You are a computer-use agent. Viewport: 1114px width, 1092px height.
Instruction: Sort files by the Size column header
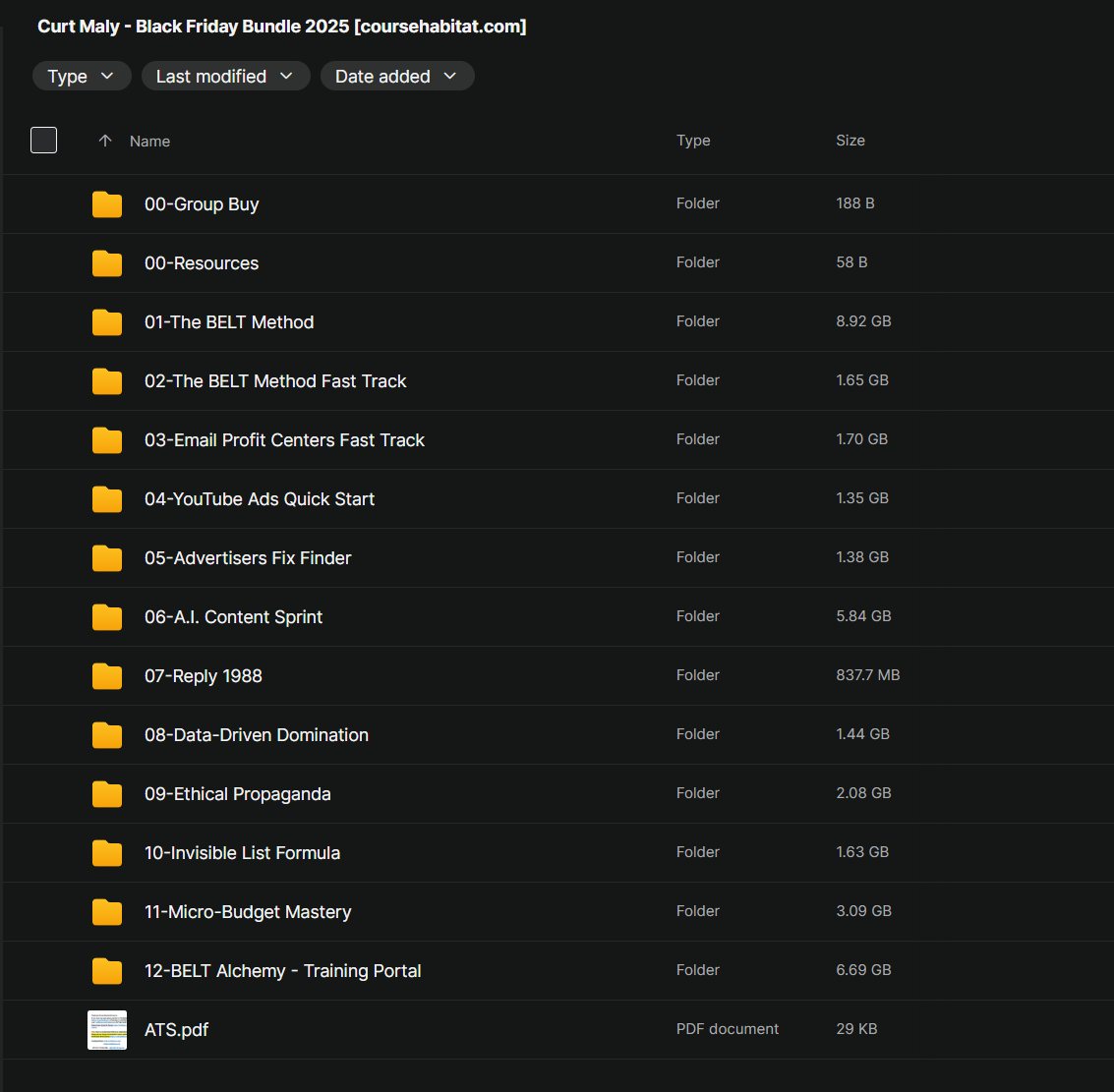click(850, 141)
